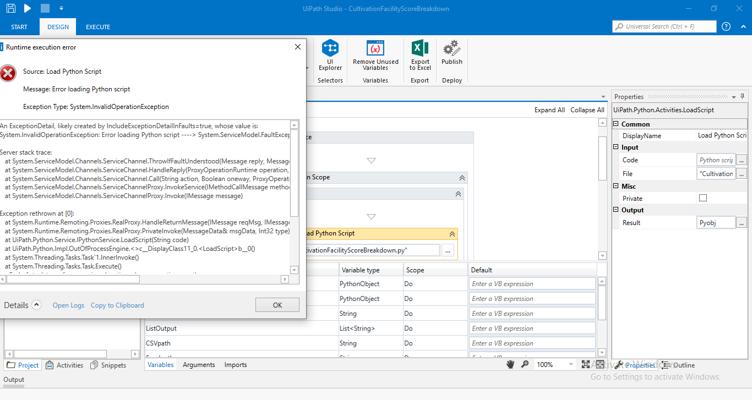Collapse the Load Python Script activity
Viewport: 752px width, 400px height.
[452, 234]
